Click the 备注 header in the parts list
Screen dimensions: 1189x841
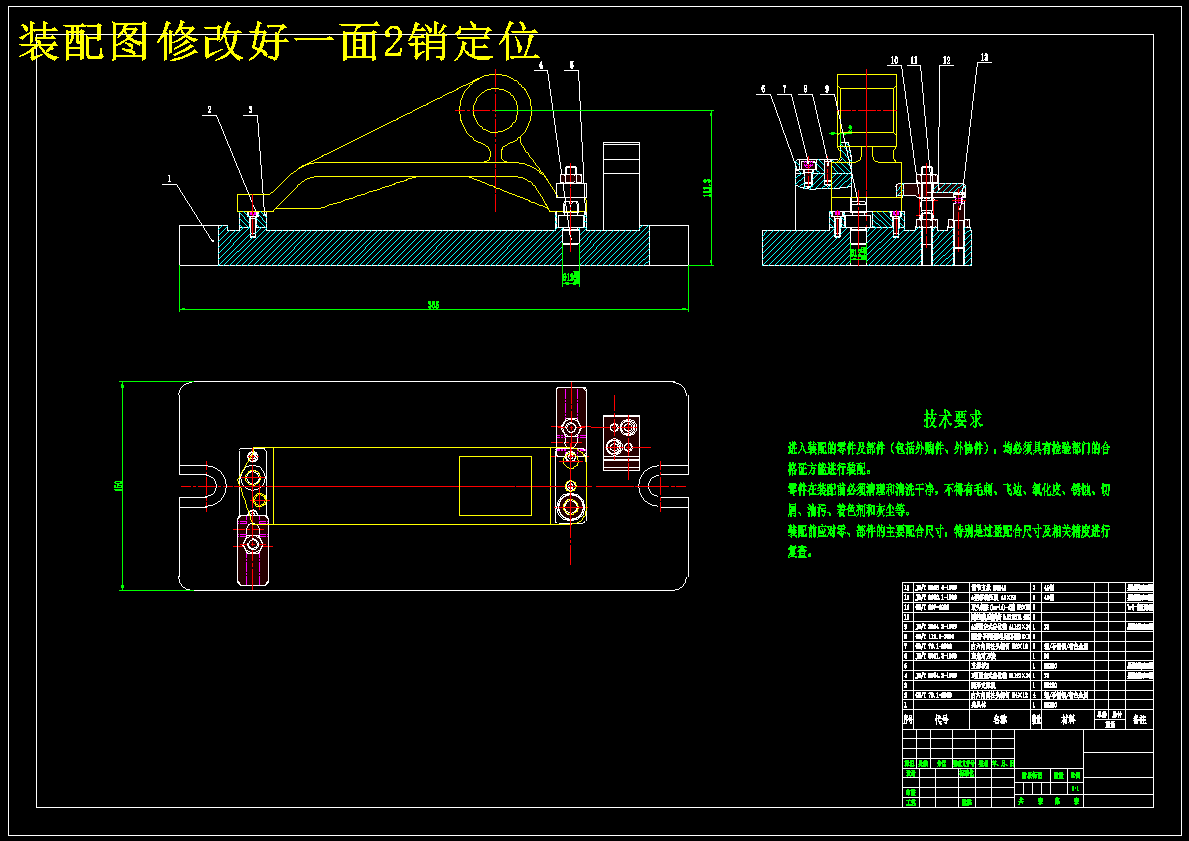1139,719
